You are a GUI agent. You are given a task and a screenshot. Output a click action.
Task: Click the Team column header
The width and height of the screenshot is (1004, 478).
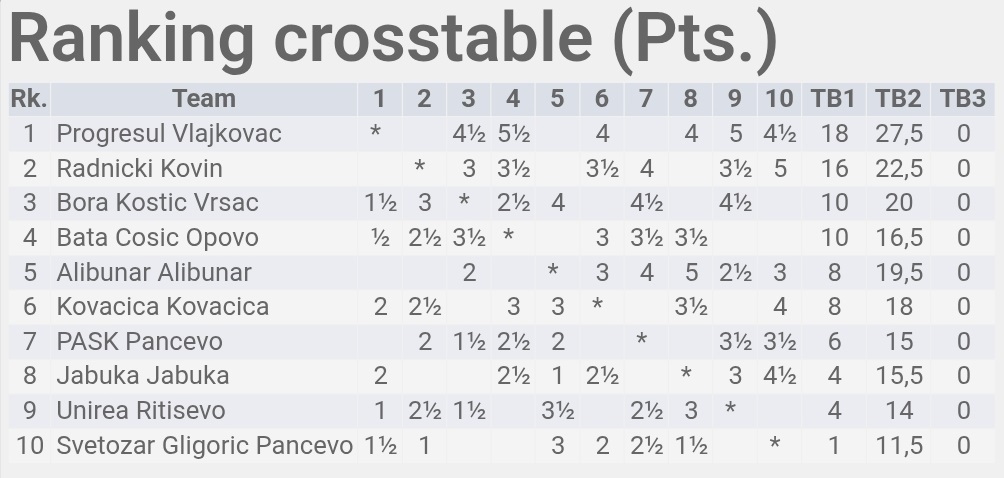pos(203,99)
